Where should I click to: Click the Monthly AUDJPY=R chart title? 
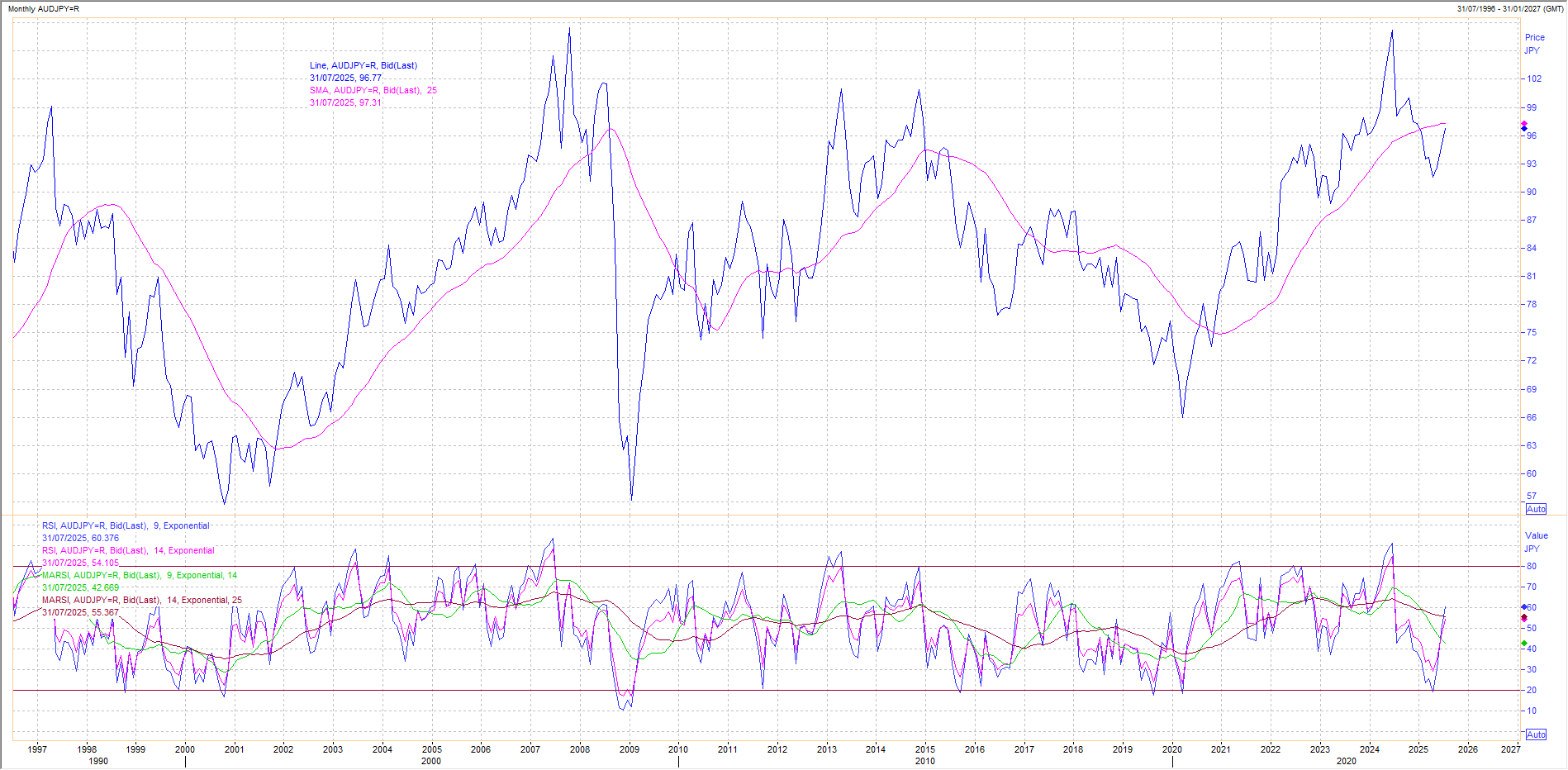42,9
